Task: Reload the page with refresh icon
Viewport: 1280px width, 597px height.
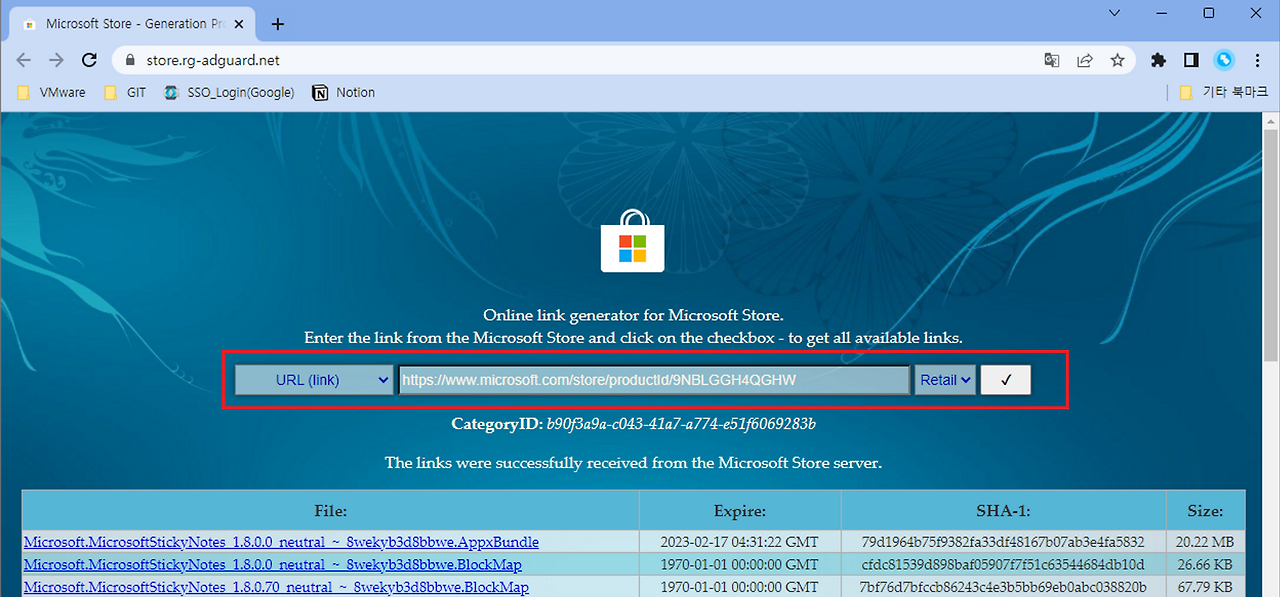Action: (x=89, y=60)
